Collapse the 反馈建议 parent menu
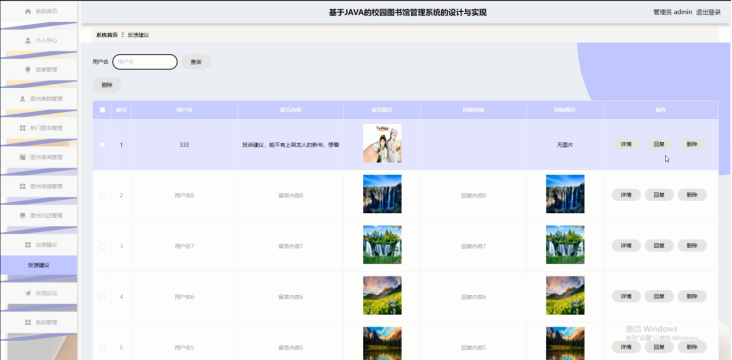Screen dimensions: 732x360 point(39,245)
